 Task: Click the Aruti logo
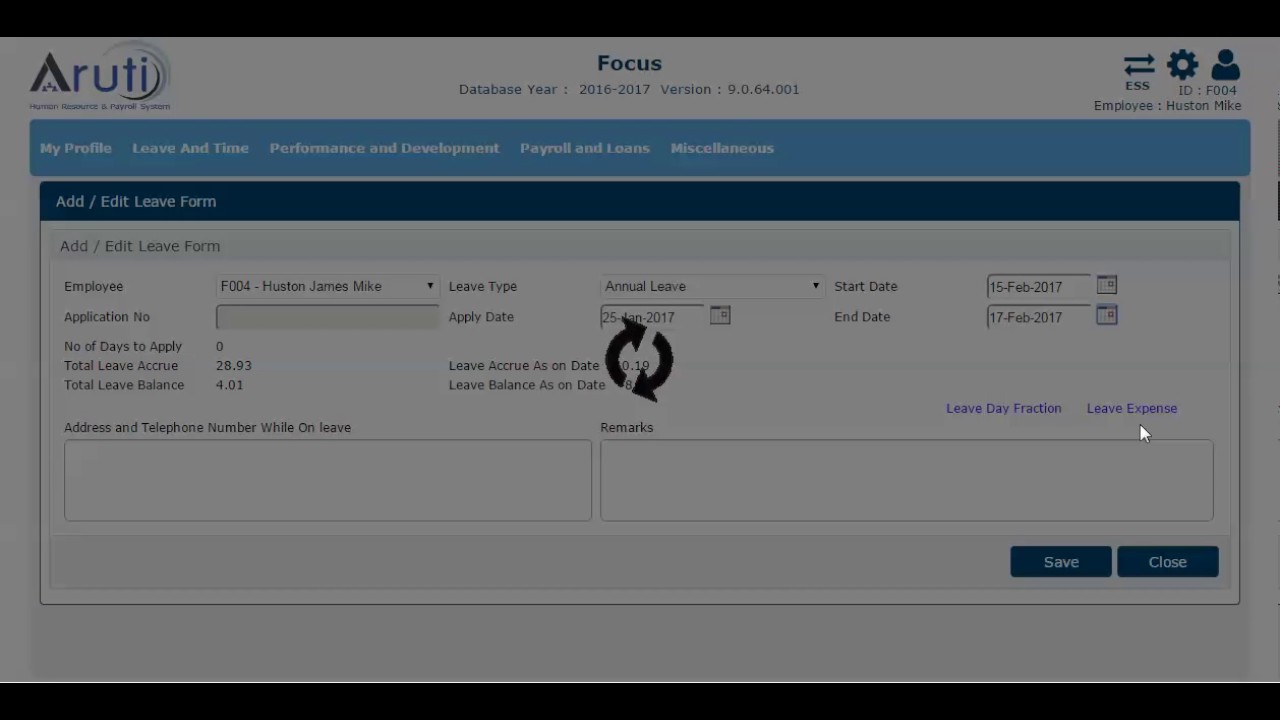tap(100, 76)
